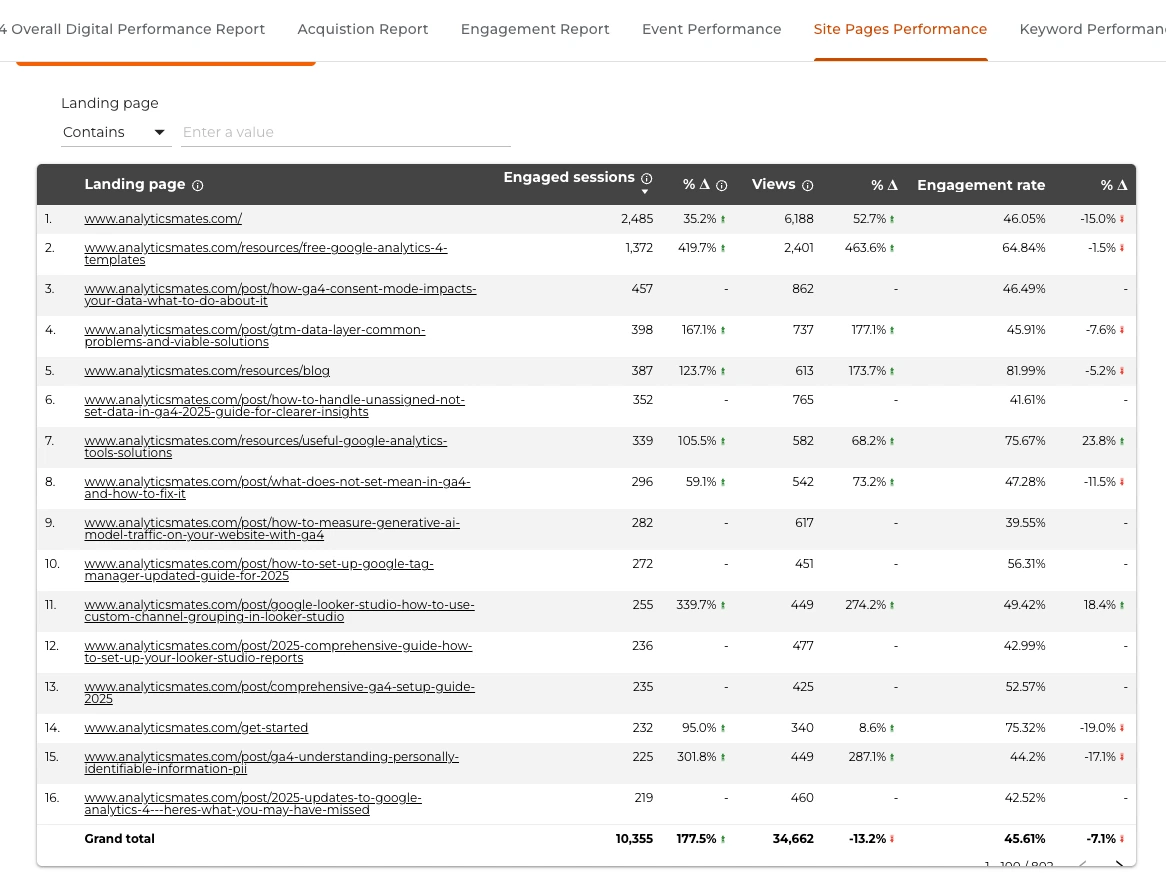The image size is (1166, 890).
Task: Open the how-to-measure-generative-ai link
Action: tap(272, 528)
